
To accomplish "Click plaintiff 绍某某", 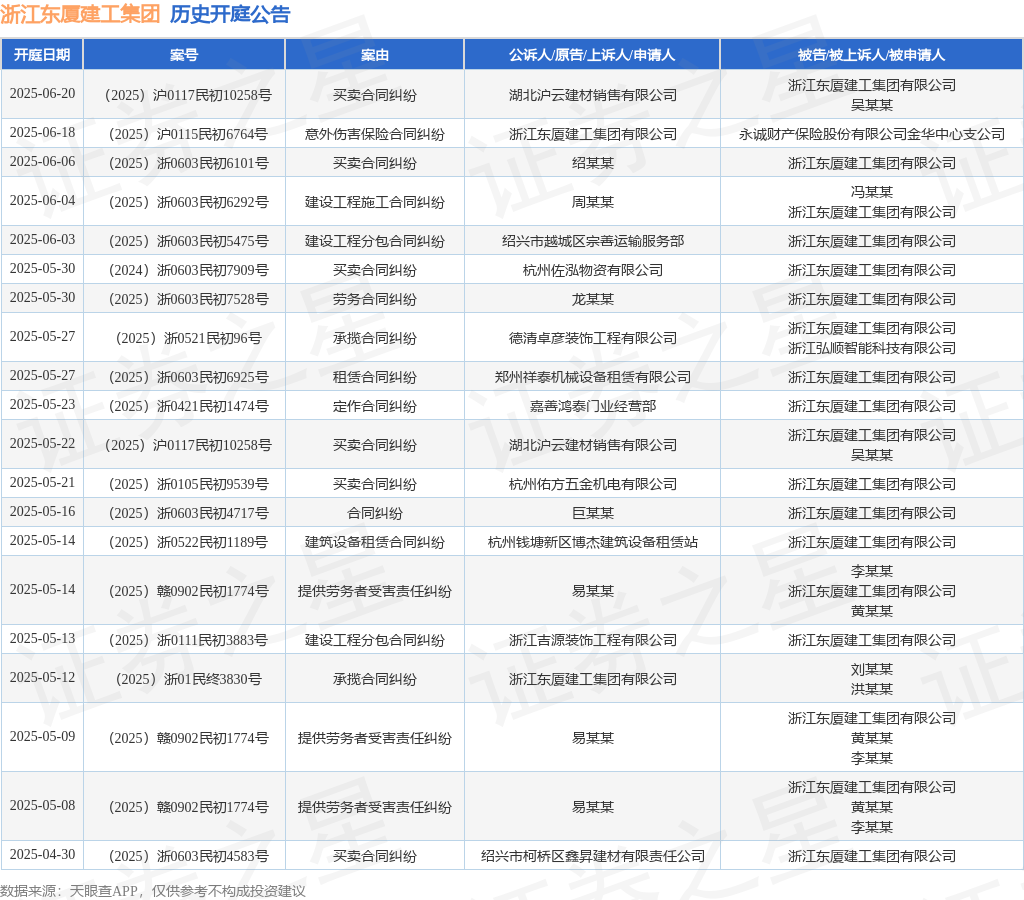I will pos(592,163).
